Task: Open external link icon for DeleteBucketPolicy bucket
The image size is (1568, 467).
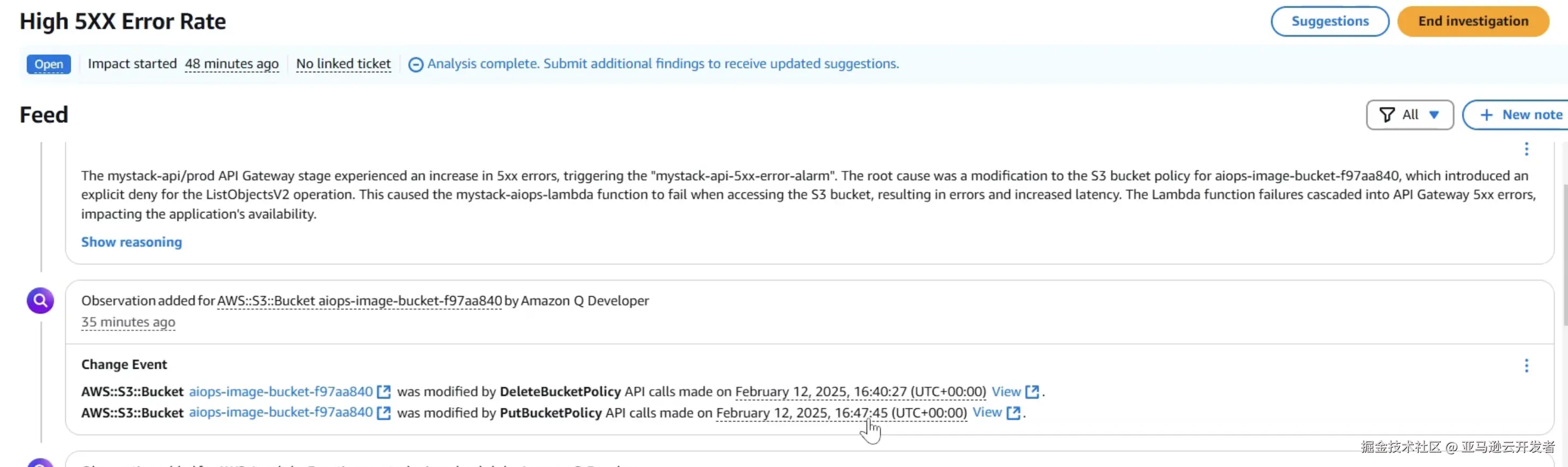Action: point(383,392)
